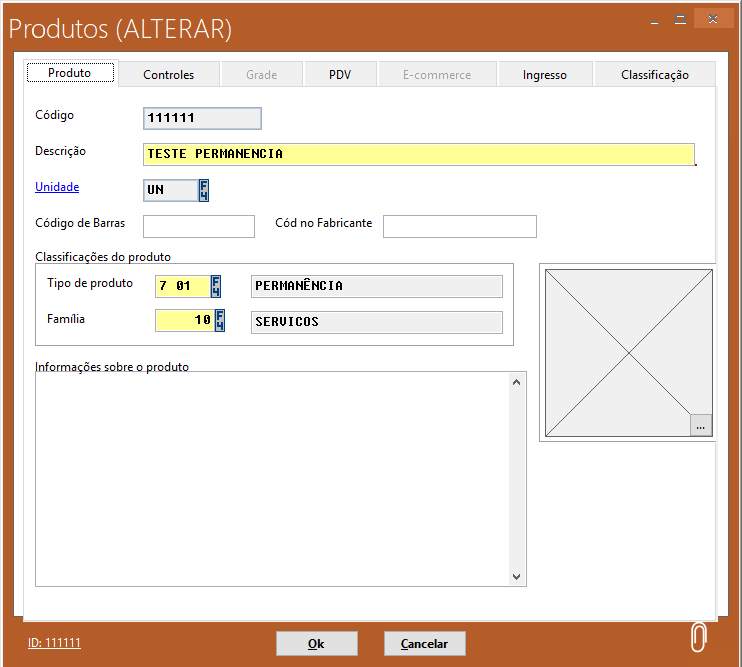Switch to the Controles tab
742x667 pixels.
point(168,75)
